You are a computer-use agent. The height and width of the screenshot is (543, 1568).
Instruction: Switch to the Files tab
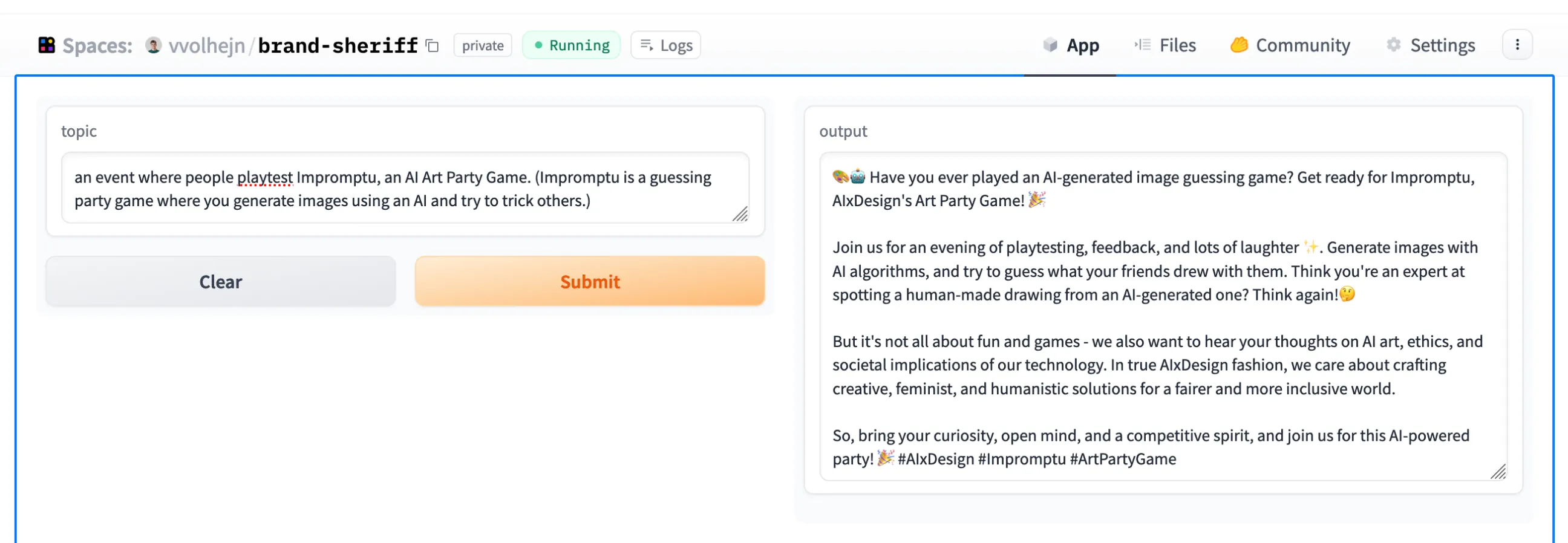click(x=1177, y=45)
